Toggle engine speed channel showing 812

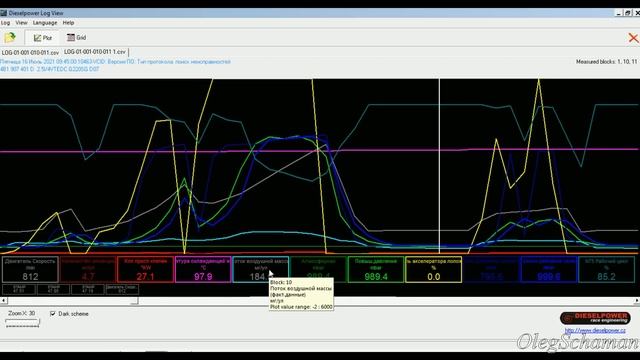[30, 269]
